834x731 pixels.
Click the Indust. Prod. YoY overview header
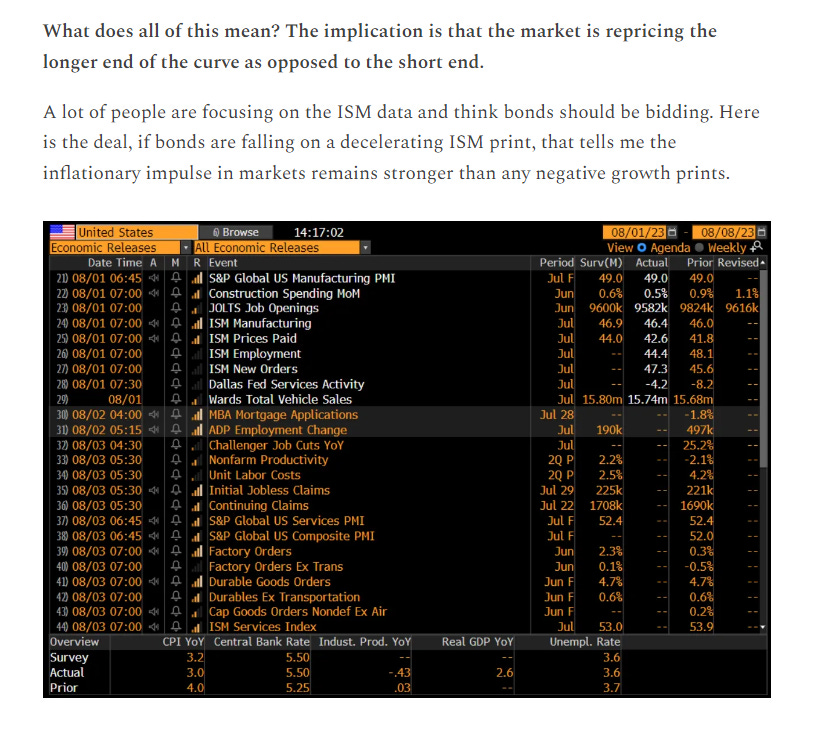pos(364,642)
